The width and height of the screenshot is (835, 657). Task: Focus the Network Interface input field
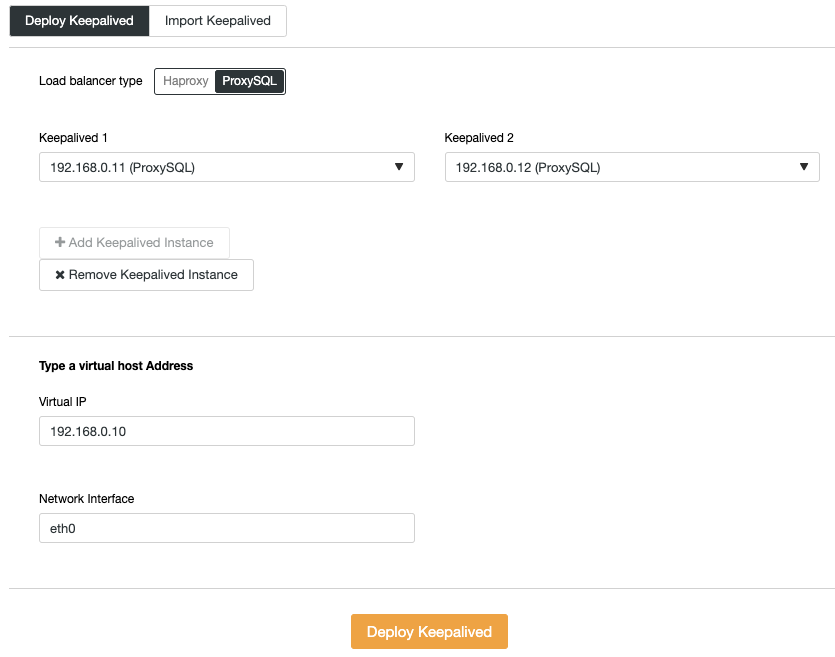click(x=227, y=528)
